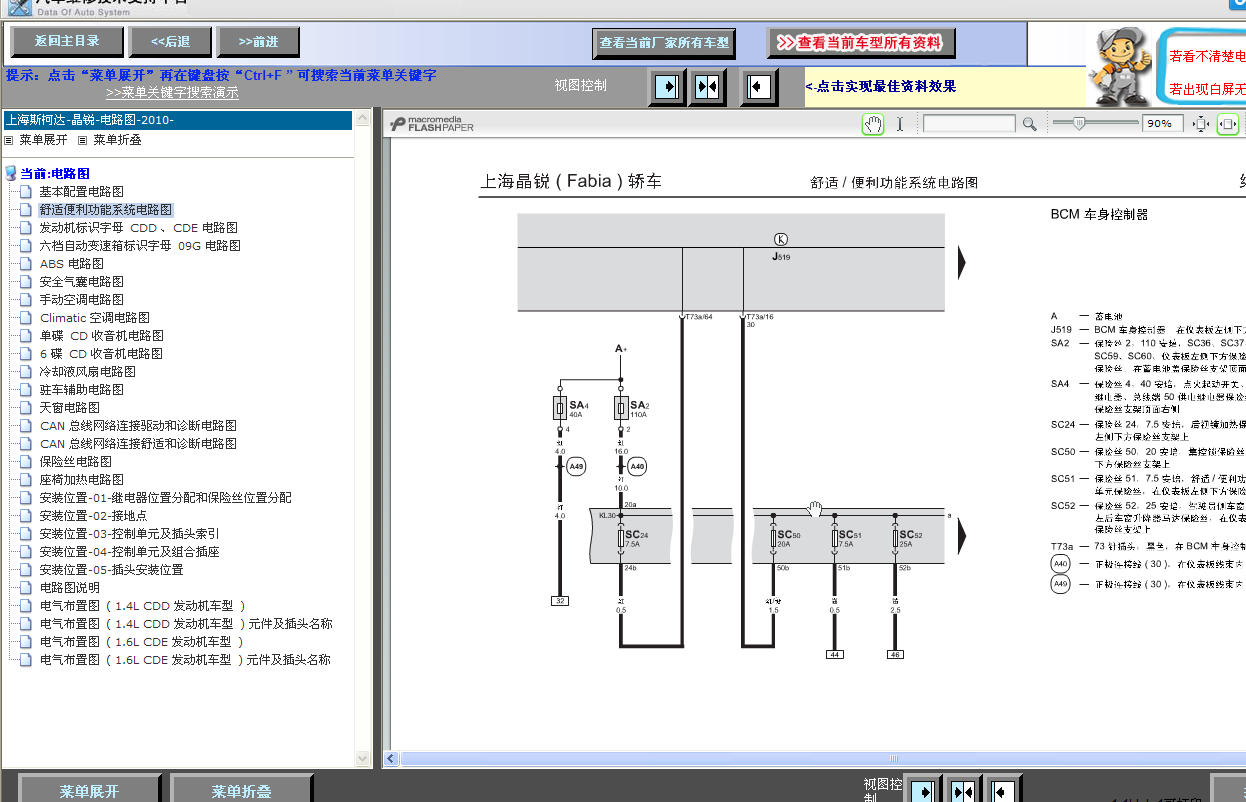1246x802 pixels.
Task: Click the fit-page zoom icon
Action: click(1201, 124)
